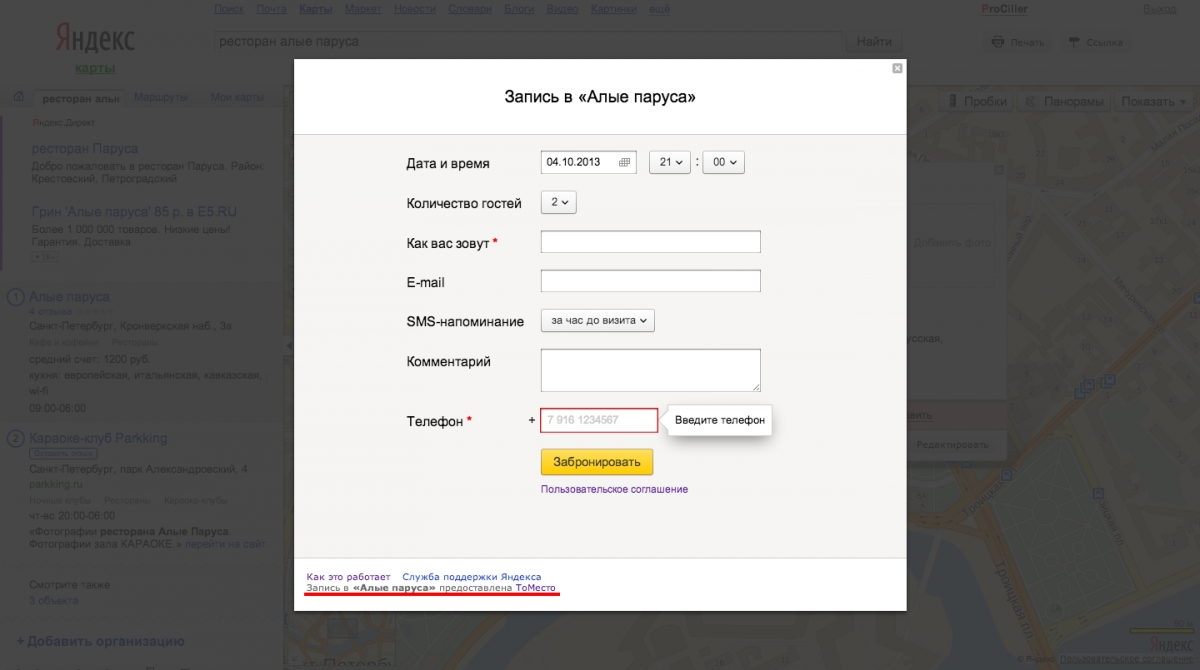Image resolution: width=1200 pixels, height=670 pixels.
Task: Open Маркет in the top navigation
Action: coord(362,9)
